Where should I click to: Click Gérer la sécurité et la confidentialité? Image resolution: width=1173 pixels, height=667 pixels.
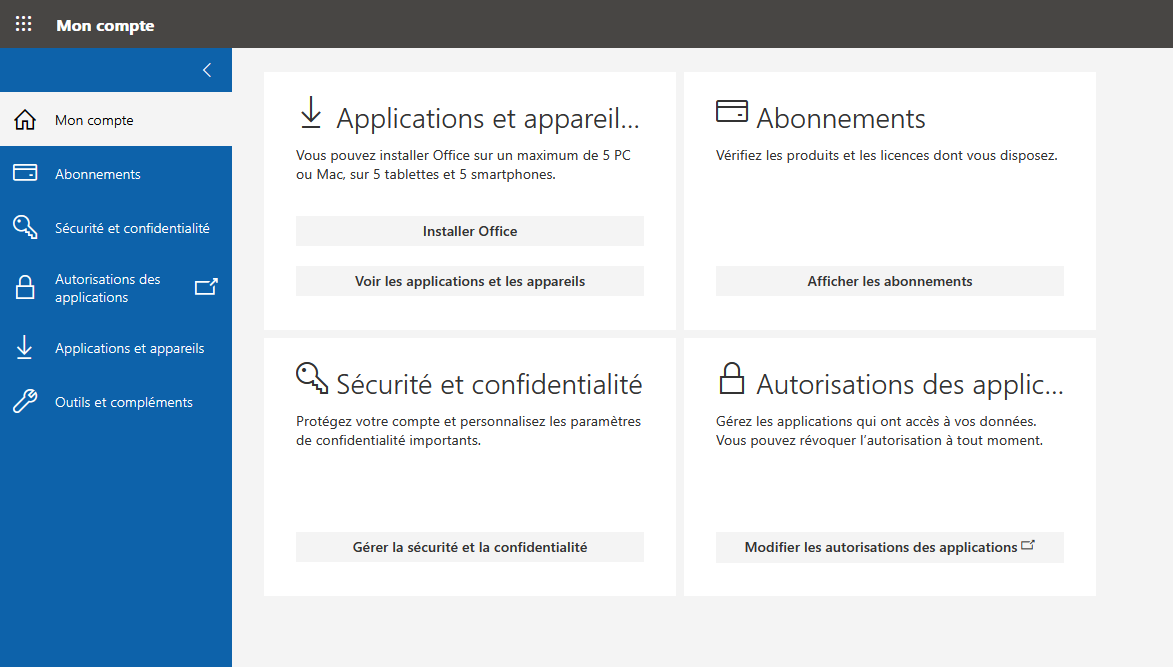point(470,547)
